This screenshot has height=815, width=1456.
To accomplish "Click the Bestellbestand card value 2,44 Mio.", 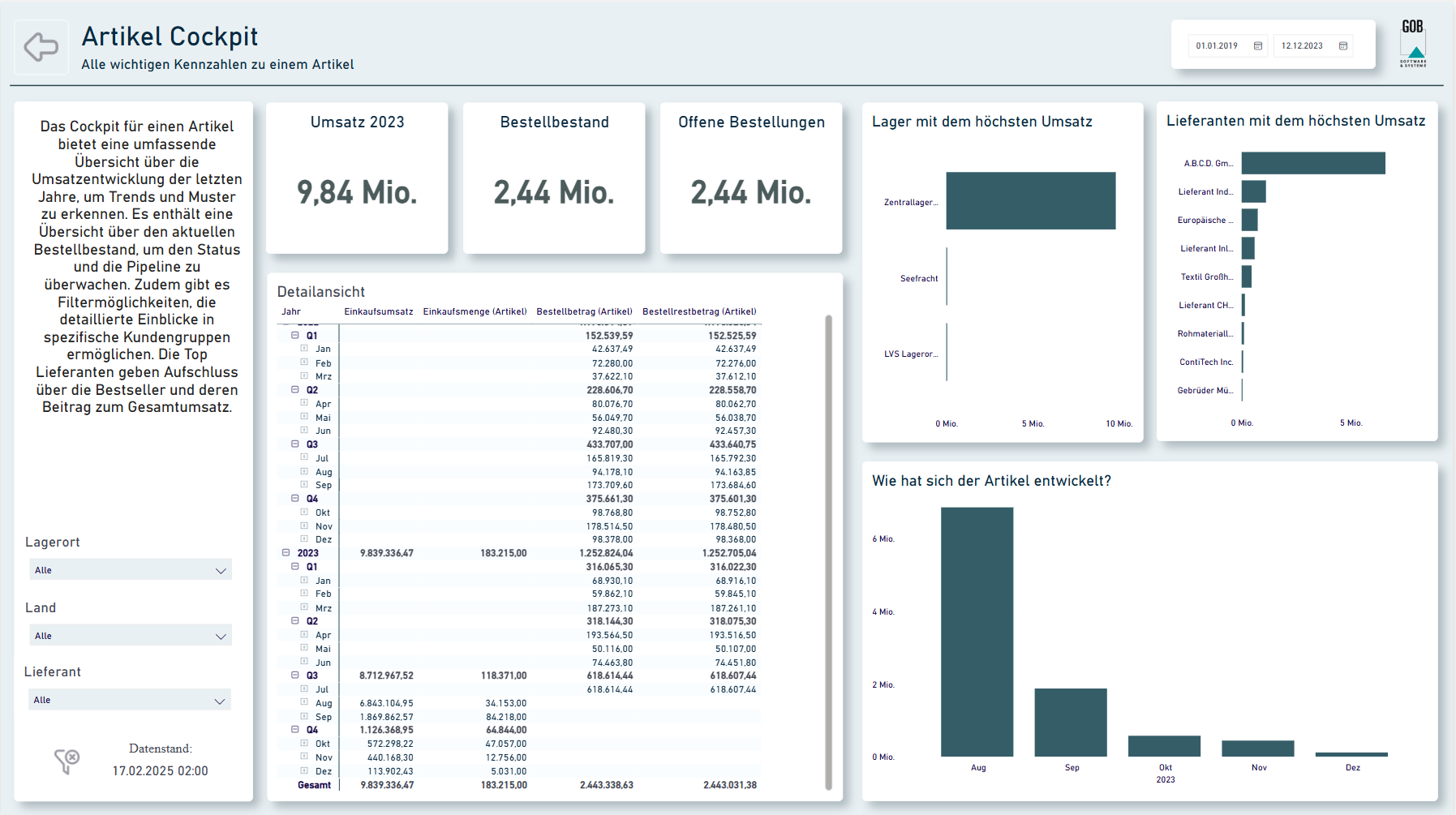I will 554,192.
